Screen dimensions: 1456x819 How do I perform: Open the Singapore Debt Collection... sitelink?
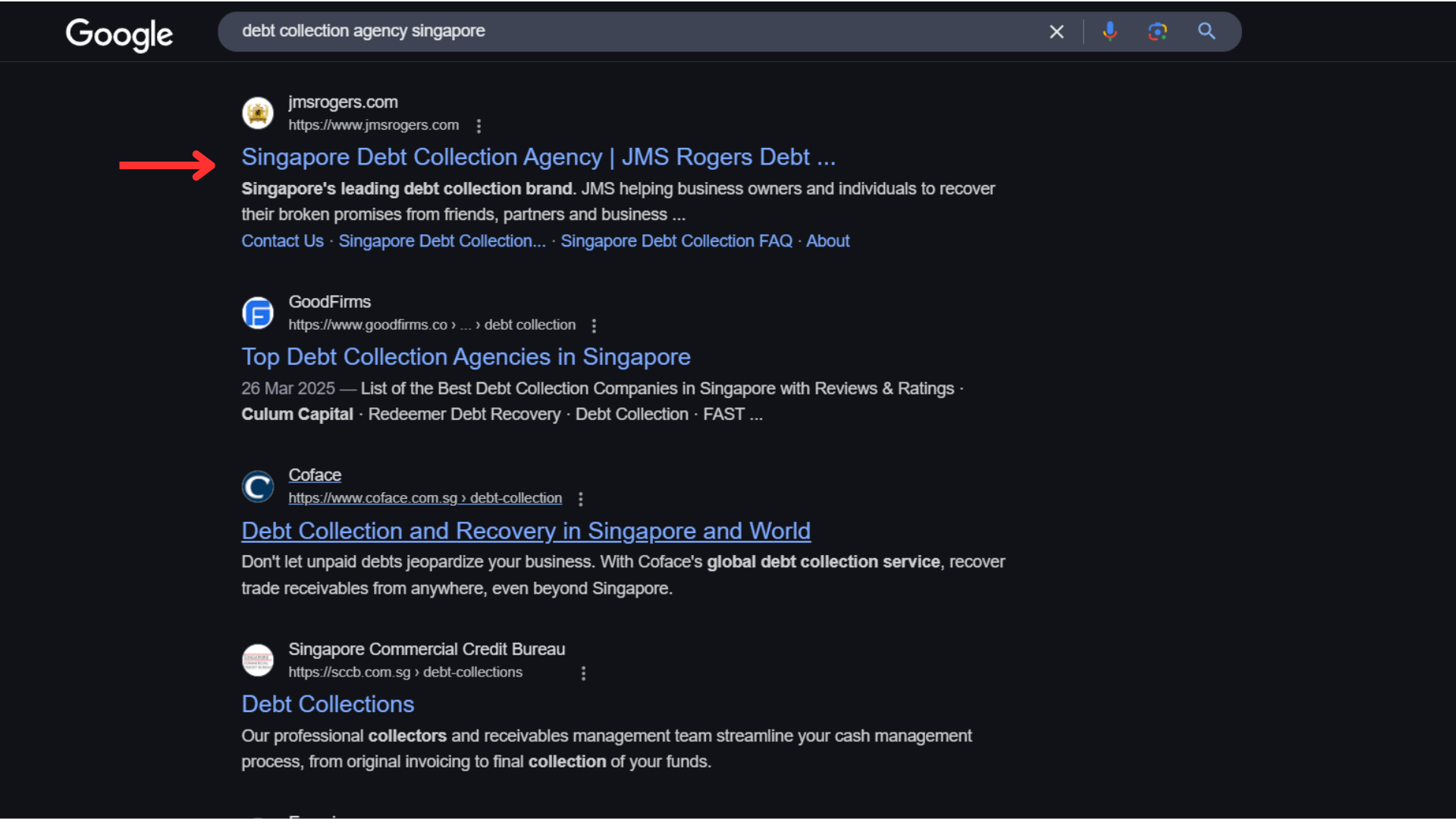click(442, 241)
